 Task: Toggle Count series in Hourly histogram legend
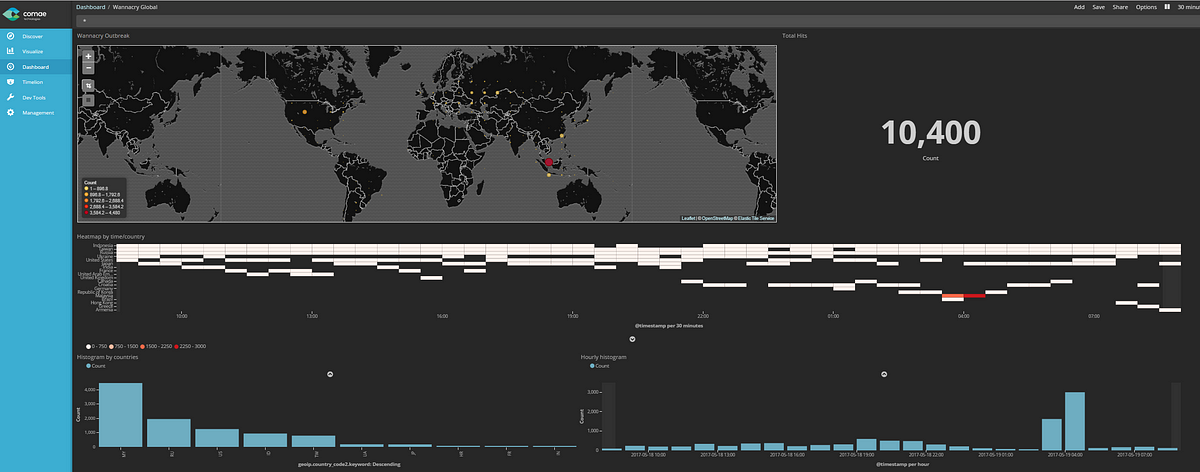tap(600, 366)
